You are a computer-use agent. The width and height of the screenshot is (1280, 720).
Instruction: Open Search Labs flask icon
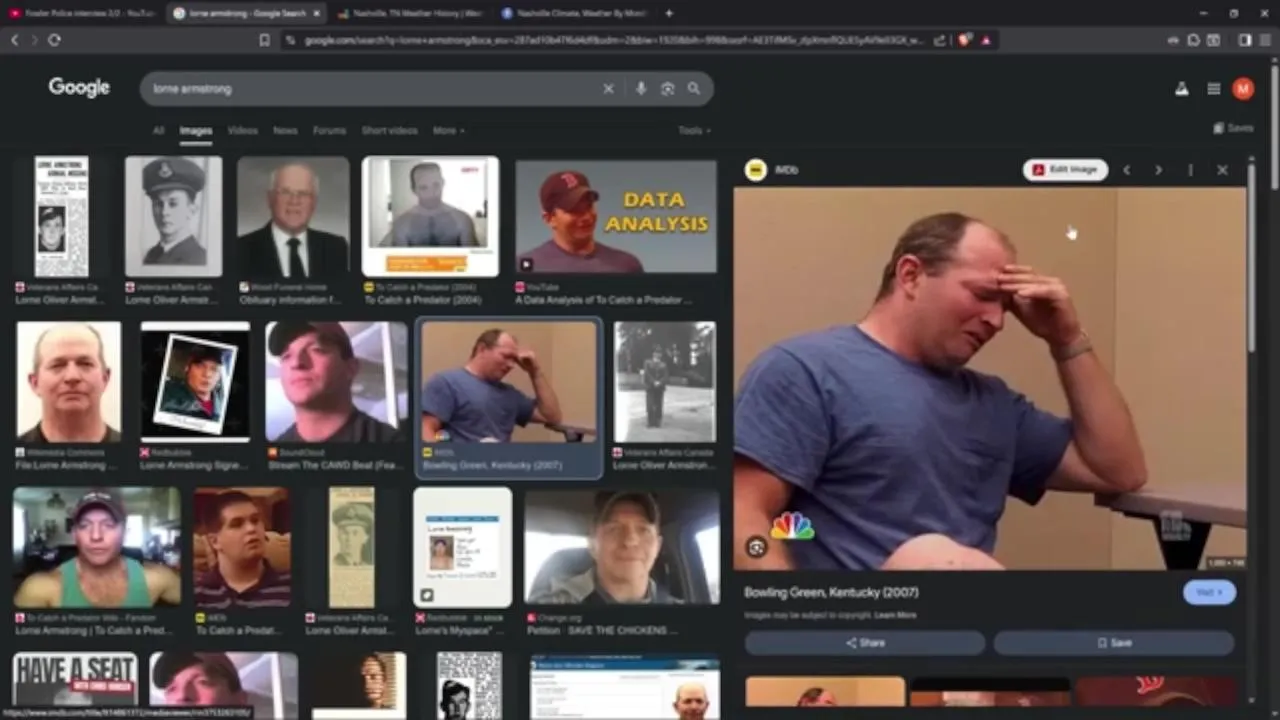[1182, 89]
